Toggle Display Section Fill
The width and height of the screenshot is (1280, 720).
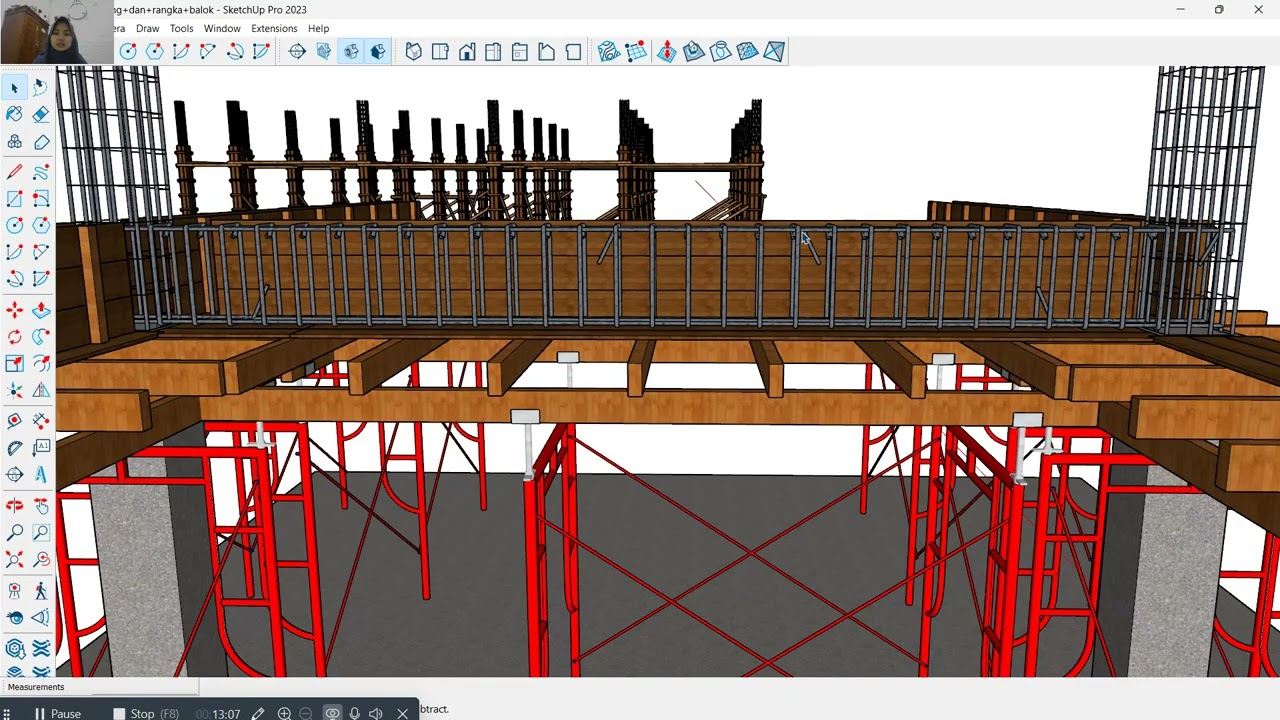tap(377, 52)
